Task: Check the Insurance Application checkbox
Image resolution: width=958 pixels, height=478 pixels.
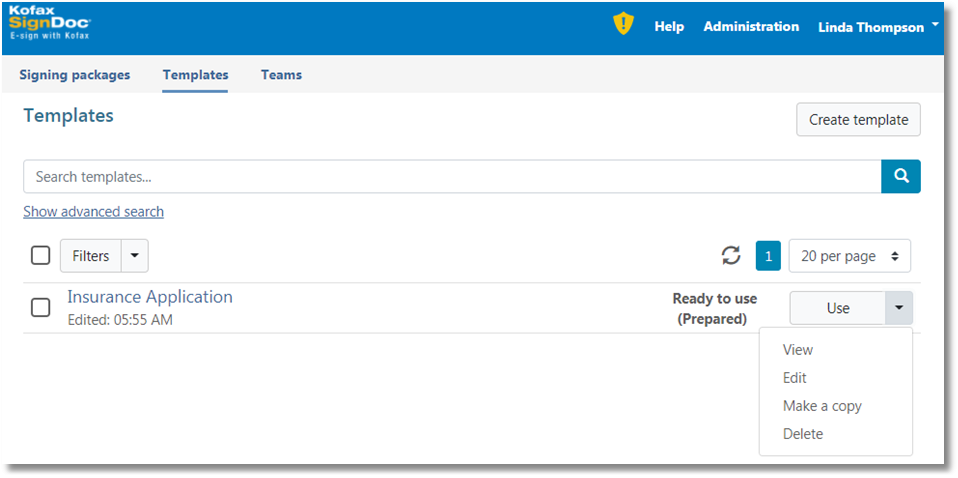Action: [x=40, y=307]
